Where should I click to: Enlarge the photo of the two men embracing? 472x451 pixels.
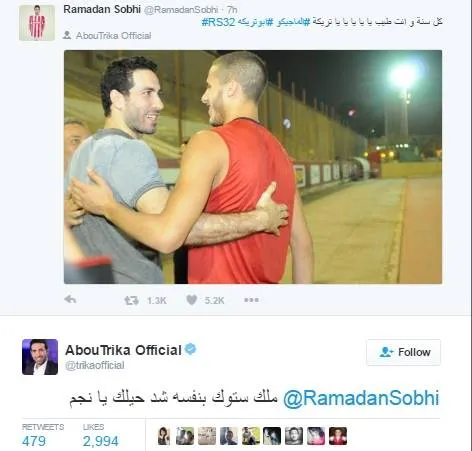pyautogui.click(x=253, y=167)
